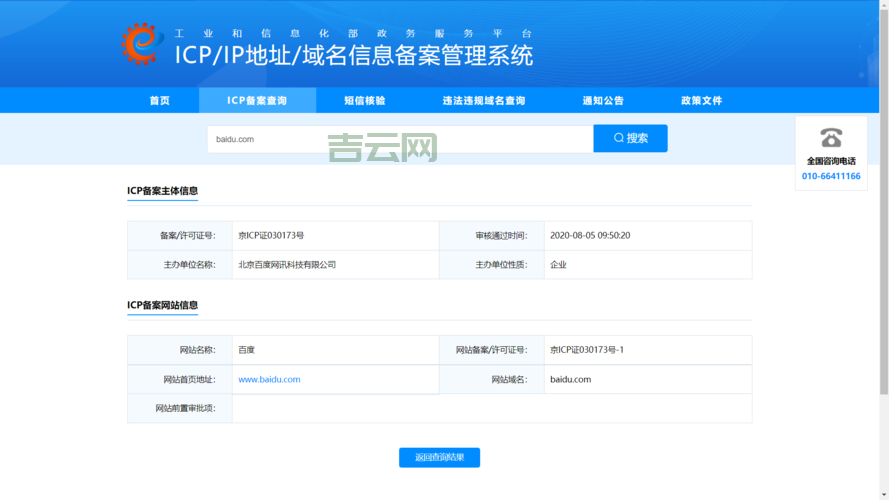Select the ICP备案查询 tab
This screenshot has width=889, height=500.
257,100
